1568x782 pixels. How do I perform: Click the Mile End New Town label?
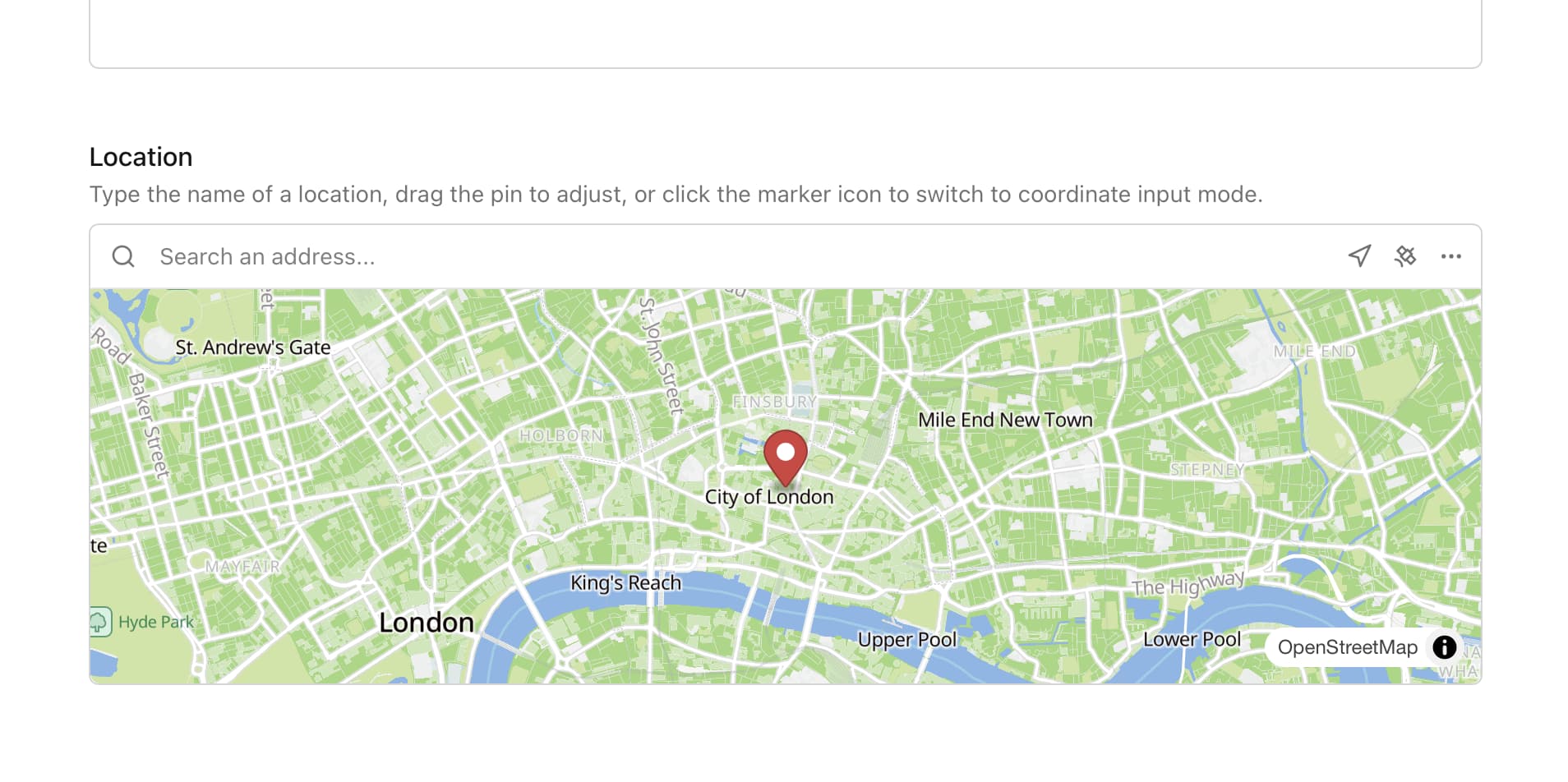coord(1005,420)
